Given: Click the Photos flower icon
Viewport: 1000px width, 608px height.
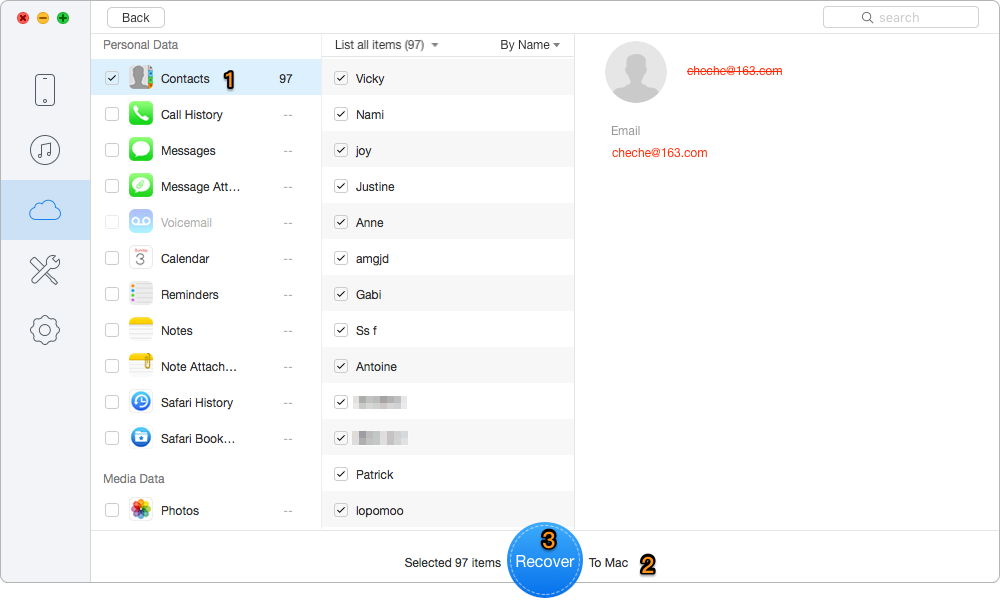Looking at the screenshot, I should coord(141,509).
